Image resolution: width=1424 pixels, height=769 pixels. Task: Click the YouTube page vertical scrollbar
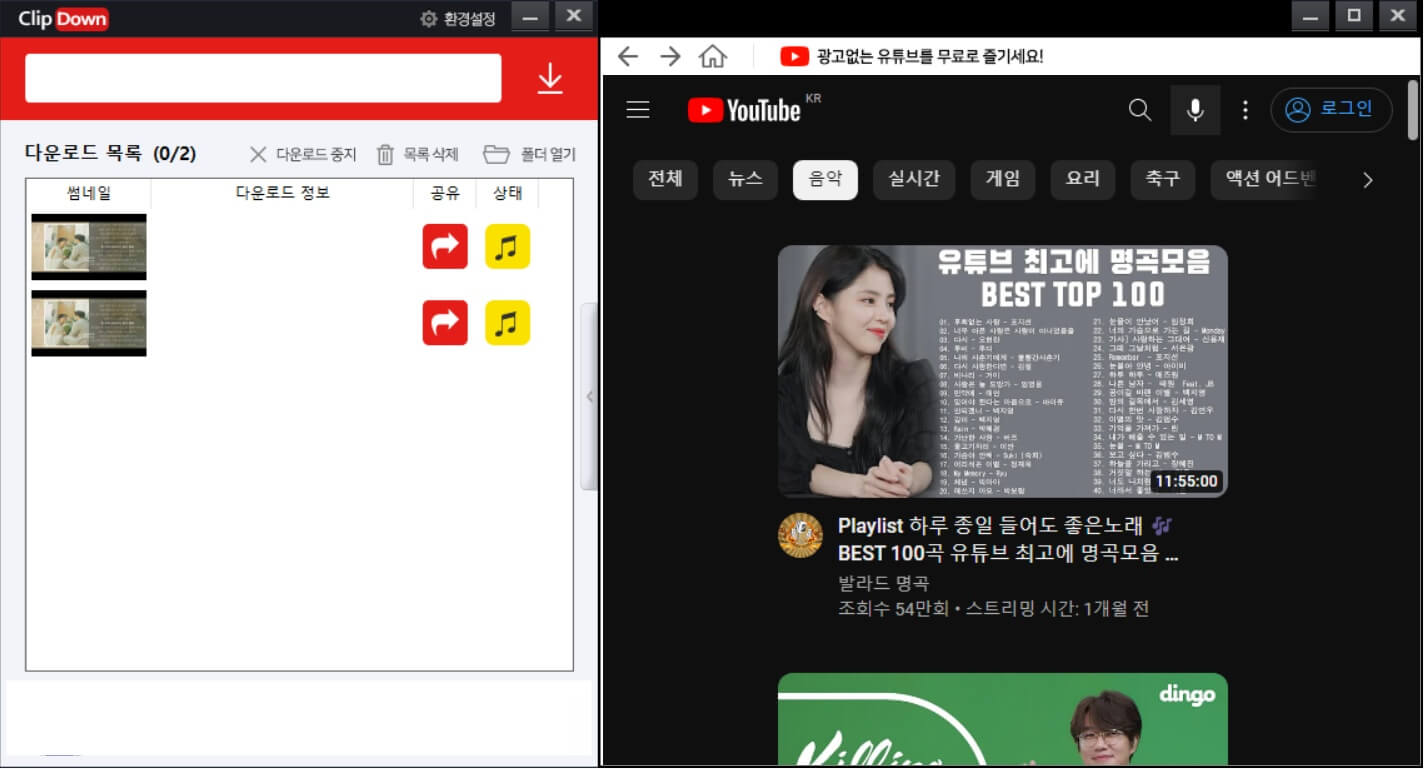1413,110
